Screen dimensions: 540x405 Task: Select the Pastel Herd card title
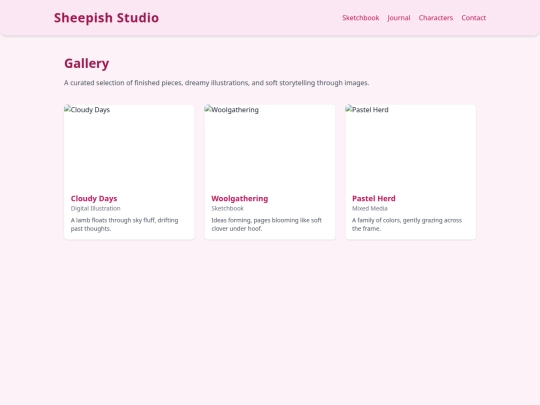tap(374, 198)
